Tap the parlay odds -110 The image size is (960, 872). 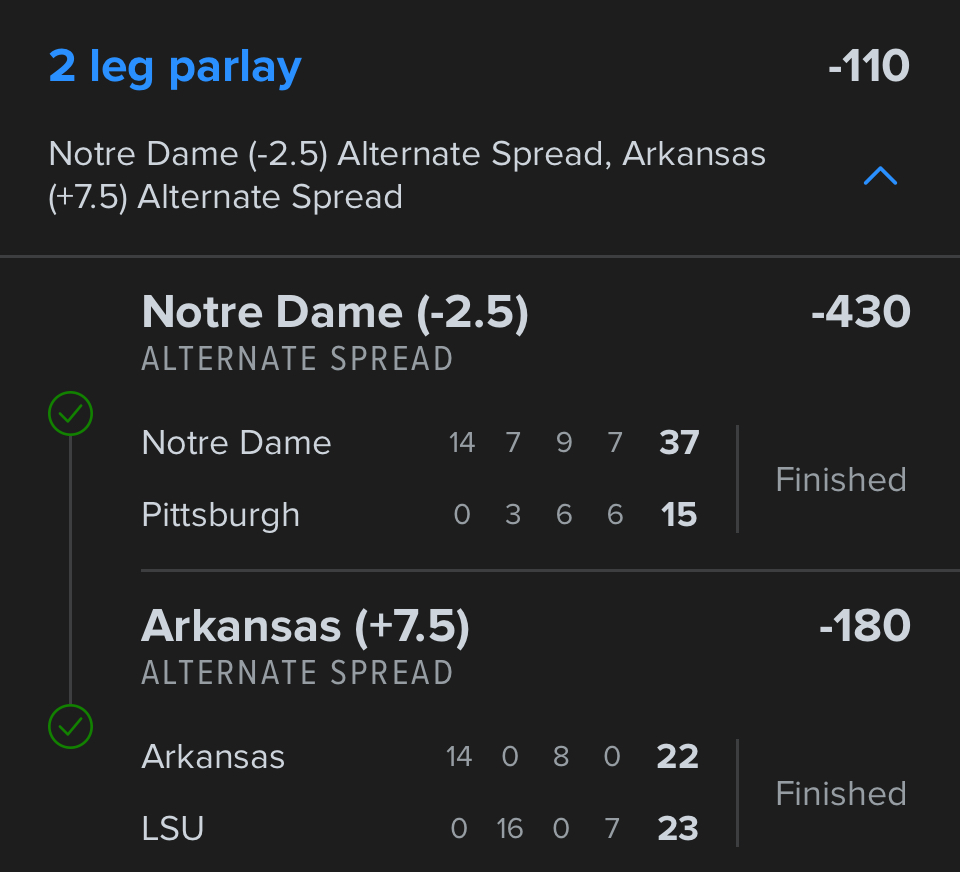click(x=868, y=67)
